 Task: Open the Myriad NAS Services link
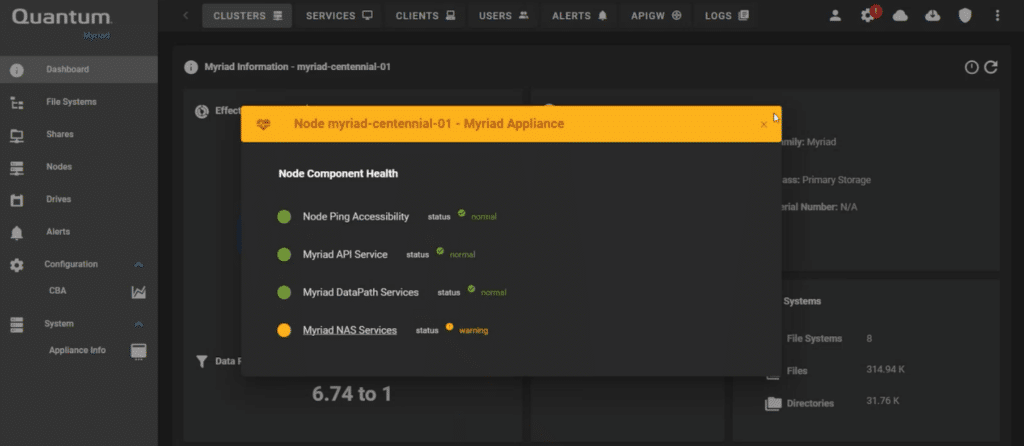click(350, 330)
